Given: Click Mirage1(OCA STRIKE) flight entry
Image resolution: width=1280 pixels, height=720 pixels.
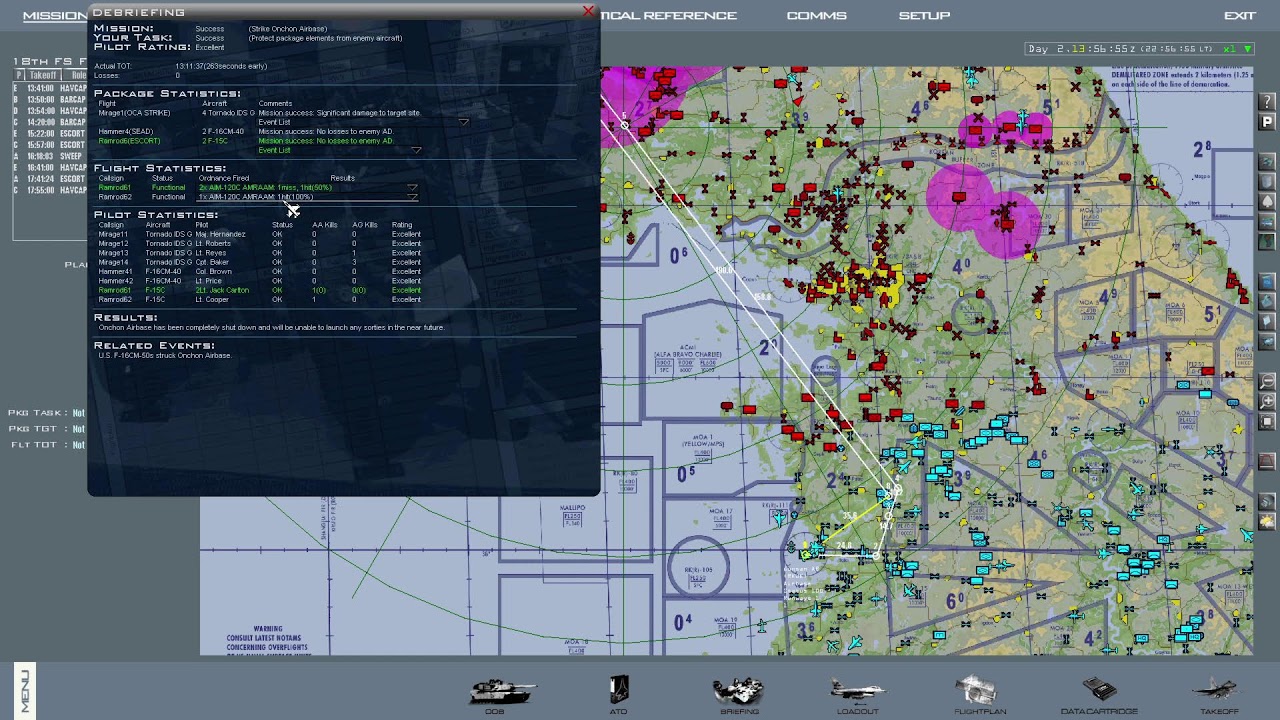Looking at the screenshot, I should coord(134,113).
